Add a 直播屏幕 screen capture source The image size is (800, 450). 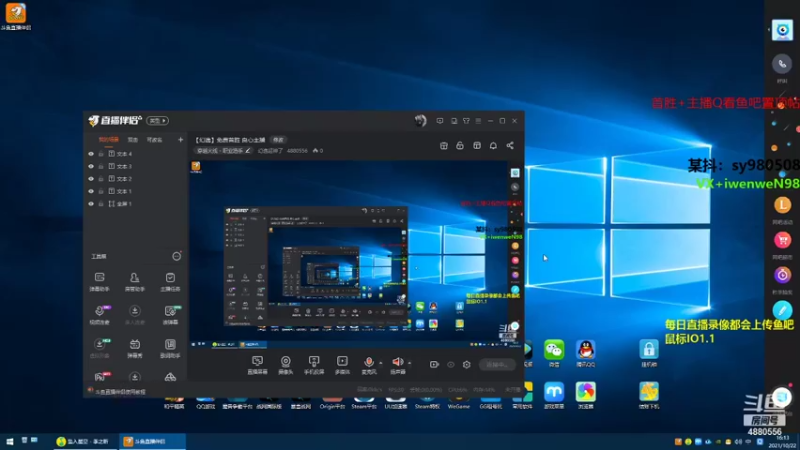tap(257, 365)
